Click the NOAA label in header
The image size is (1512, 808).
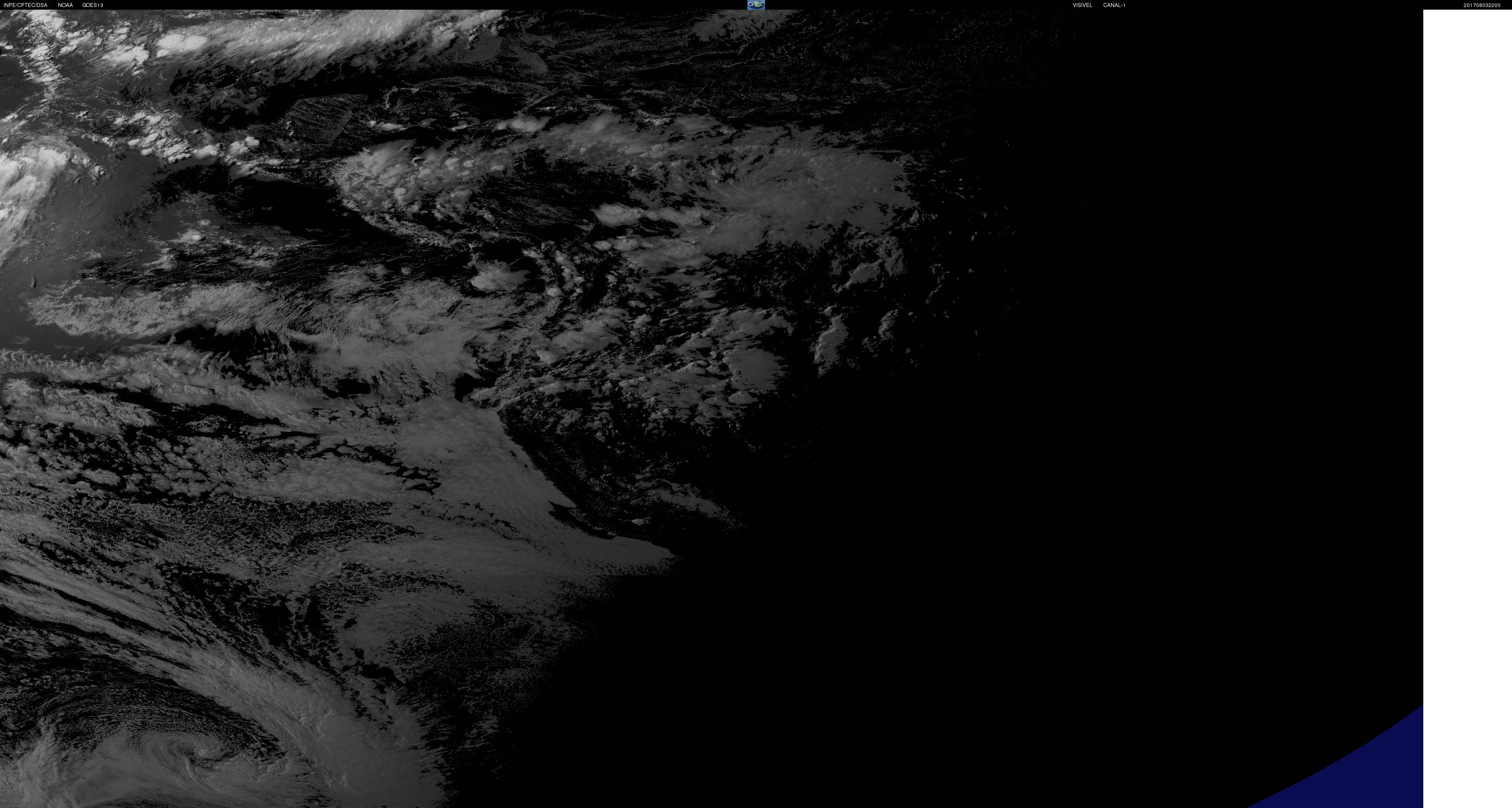[x=65, y=5]
